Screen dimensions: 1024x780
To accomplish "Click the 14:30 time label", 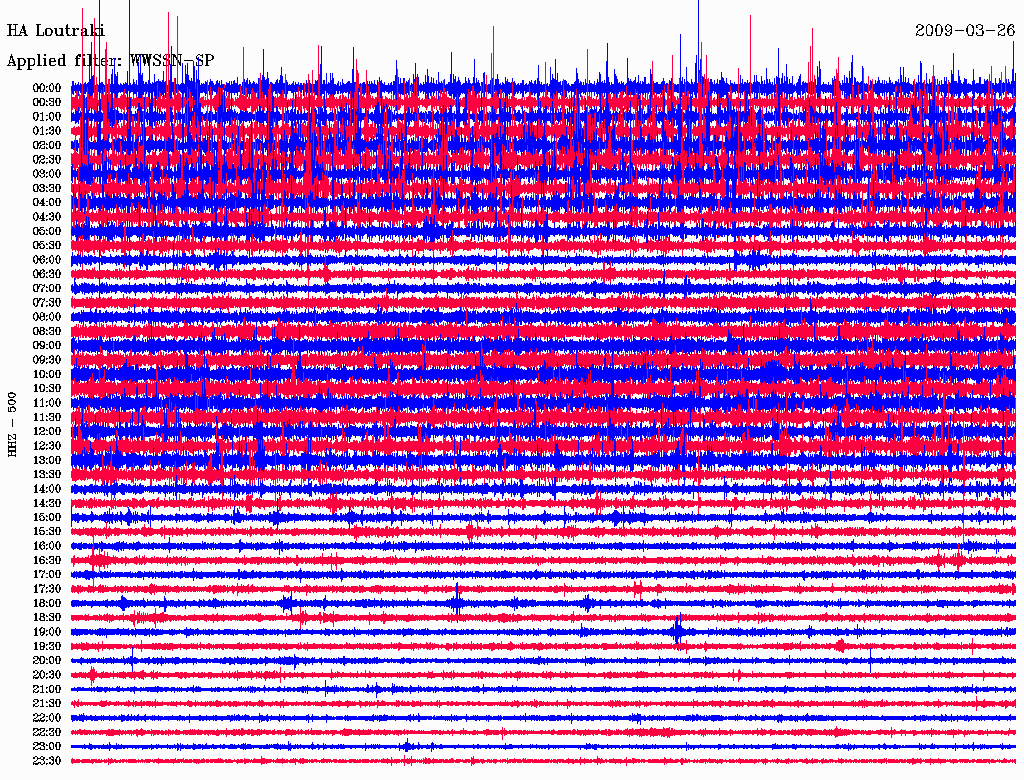I will click(47, 504).
